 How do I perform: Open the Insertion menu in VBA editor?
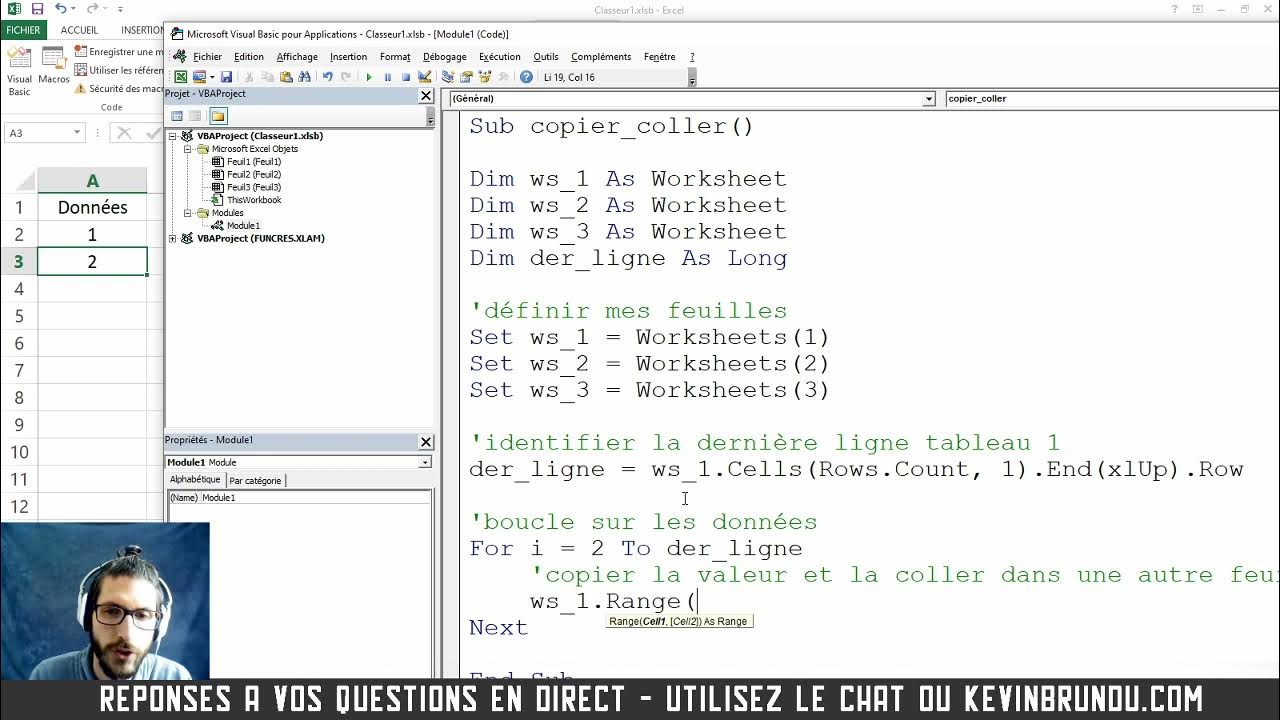tap(348, 57)
